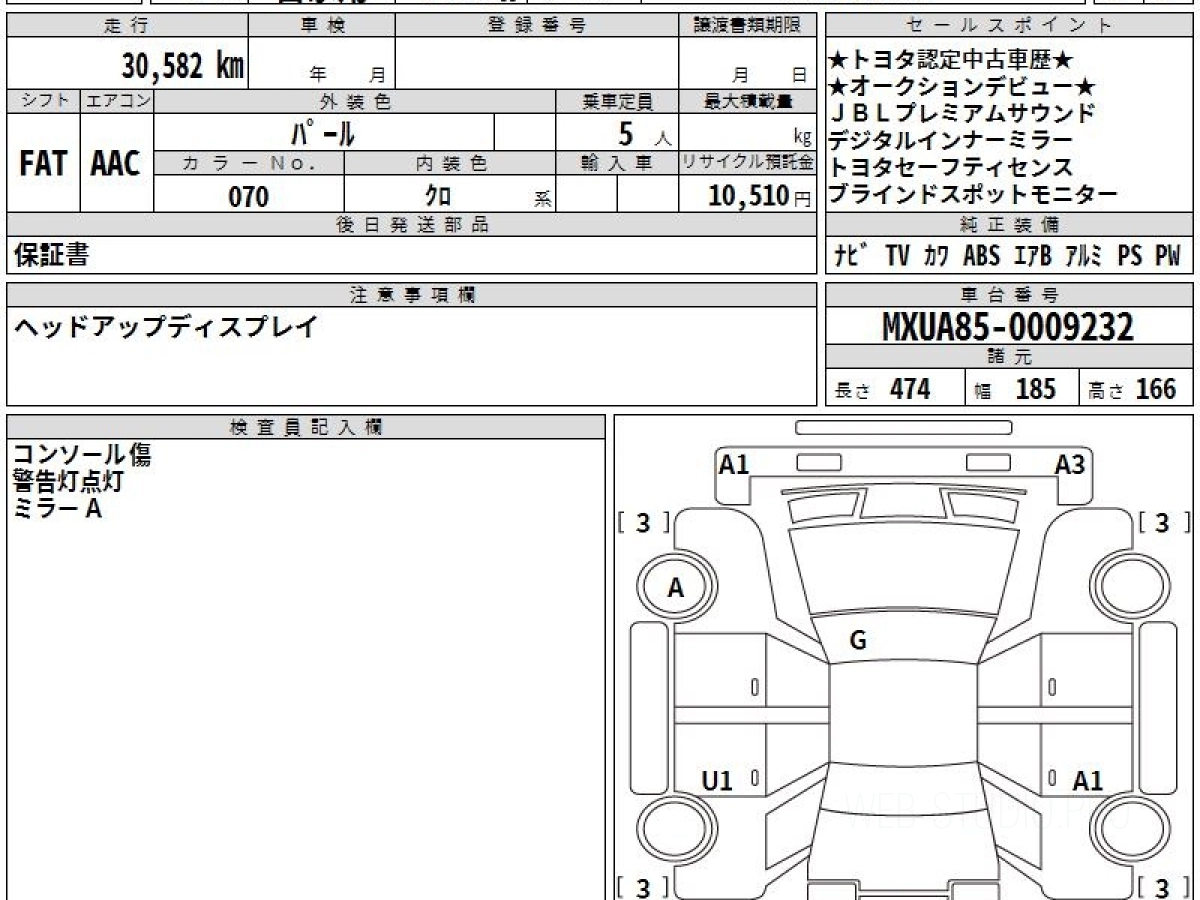Click the interior color value クロ
Viewport: 1200px width, 900px height.
[x=438, y=197]
